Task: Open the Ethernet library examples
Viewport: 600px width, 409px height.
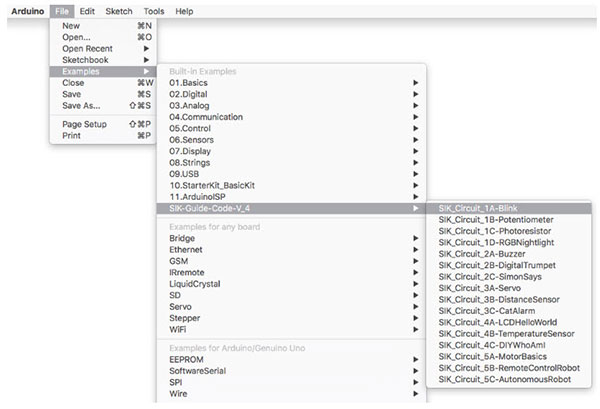Action: (291, 249)
